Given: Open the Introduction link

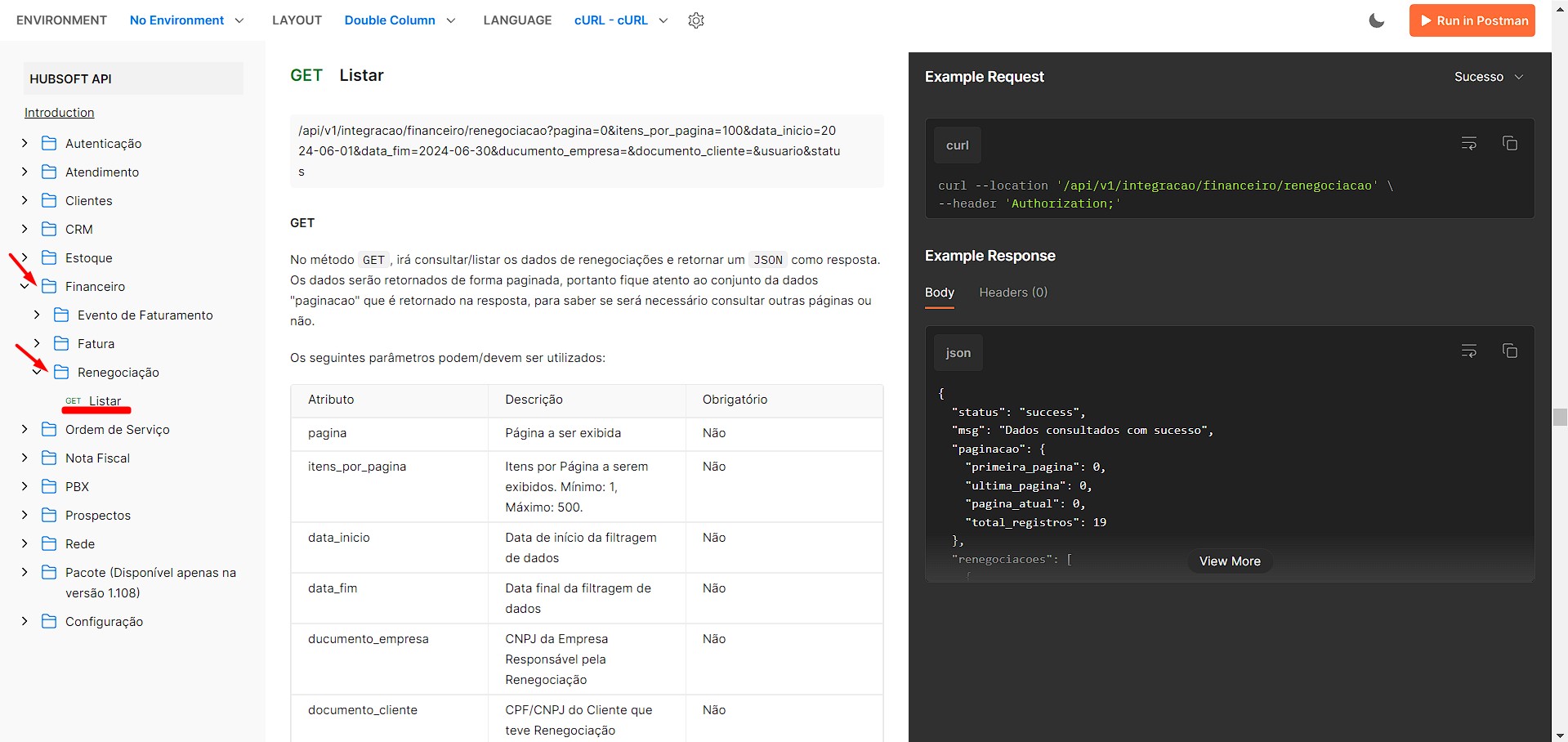Looking at the screenshot, I should coord(60,113).
